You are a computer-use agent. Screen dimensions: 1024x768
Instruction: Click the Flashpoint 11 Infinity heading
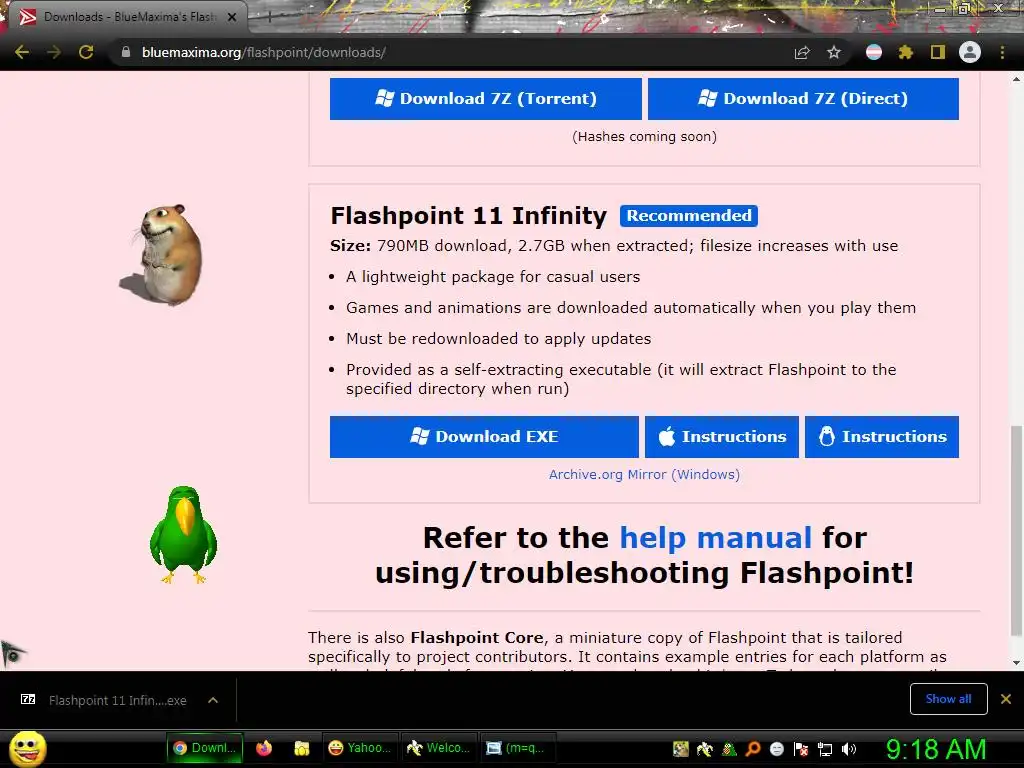[x=469, y=216]
